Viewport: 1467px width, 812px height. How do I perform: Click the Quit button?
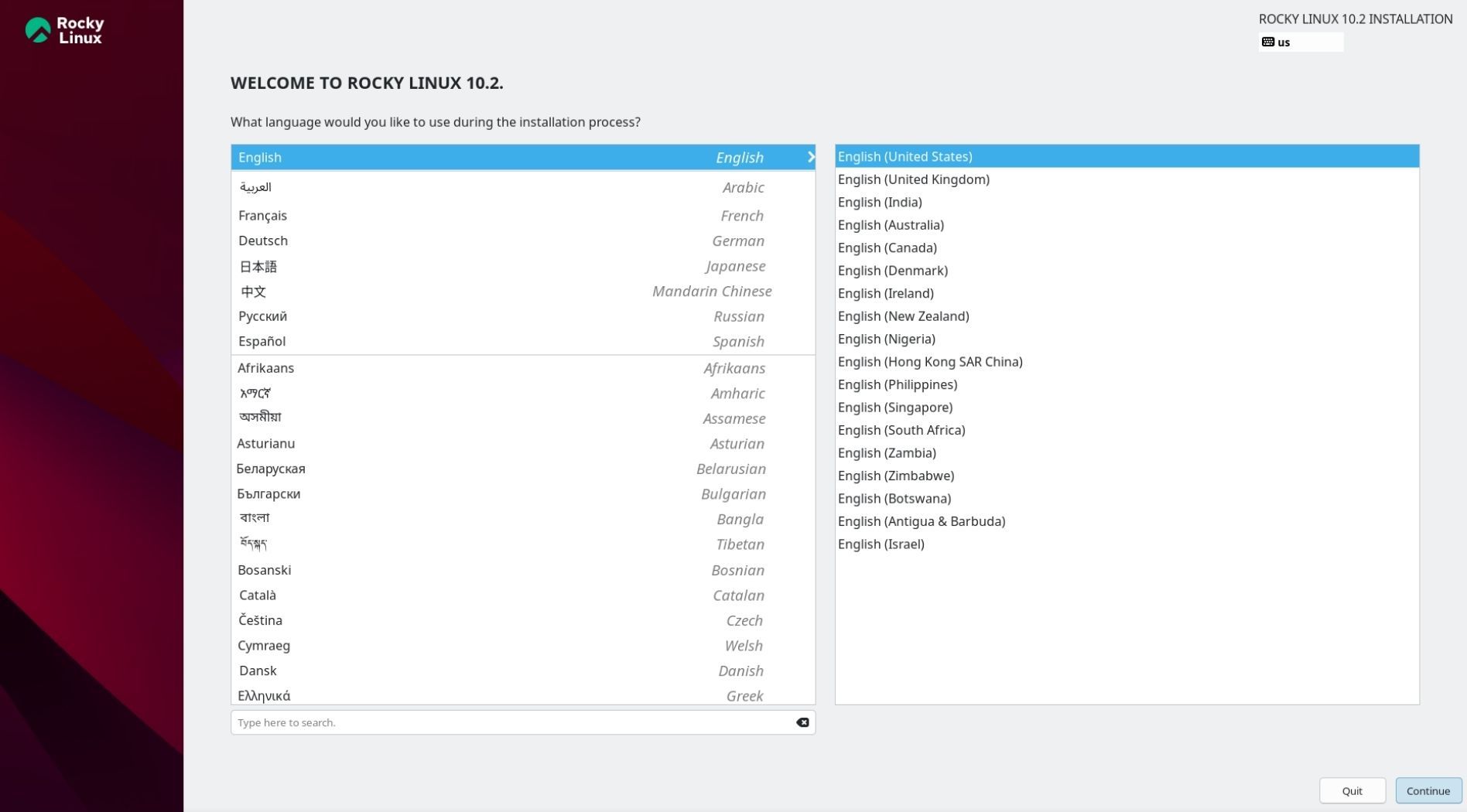[1352, 790]
